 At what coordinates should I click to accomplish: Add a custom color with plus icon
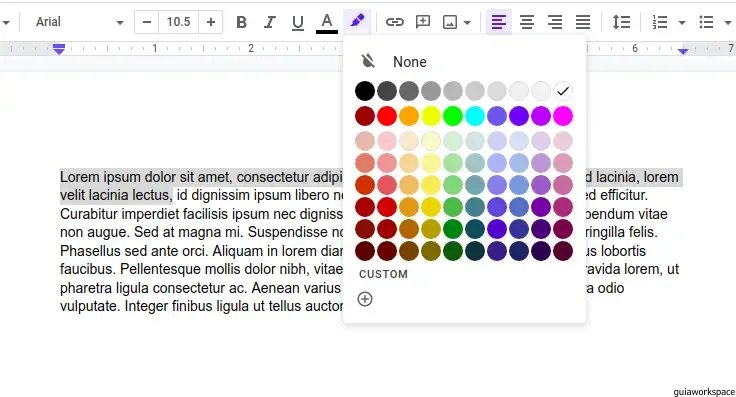[x=365, y=299]
